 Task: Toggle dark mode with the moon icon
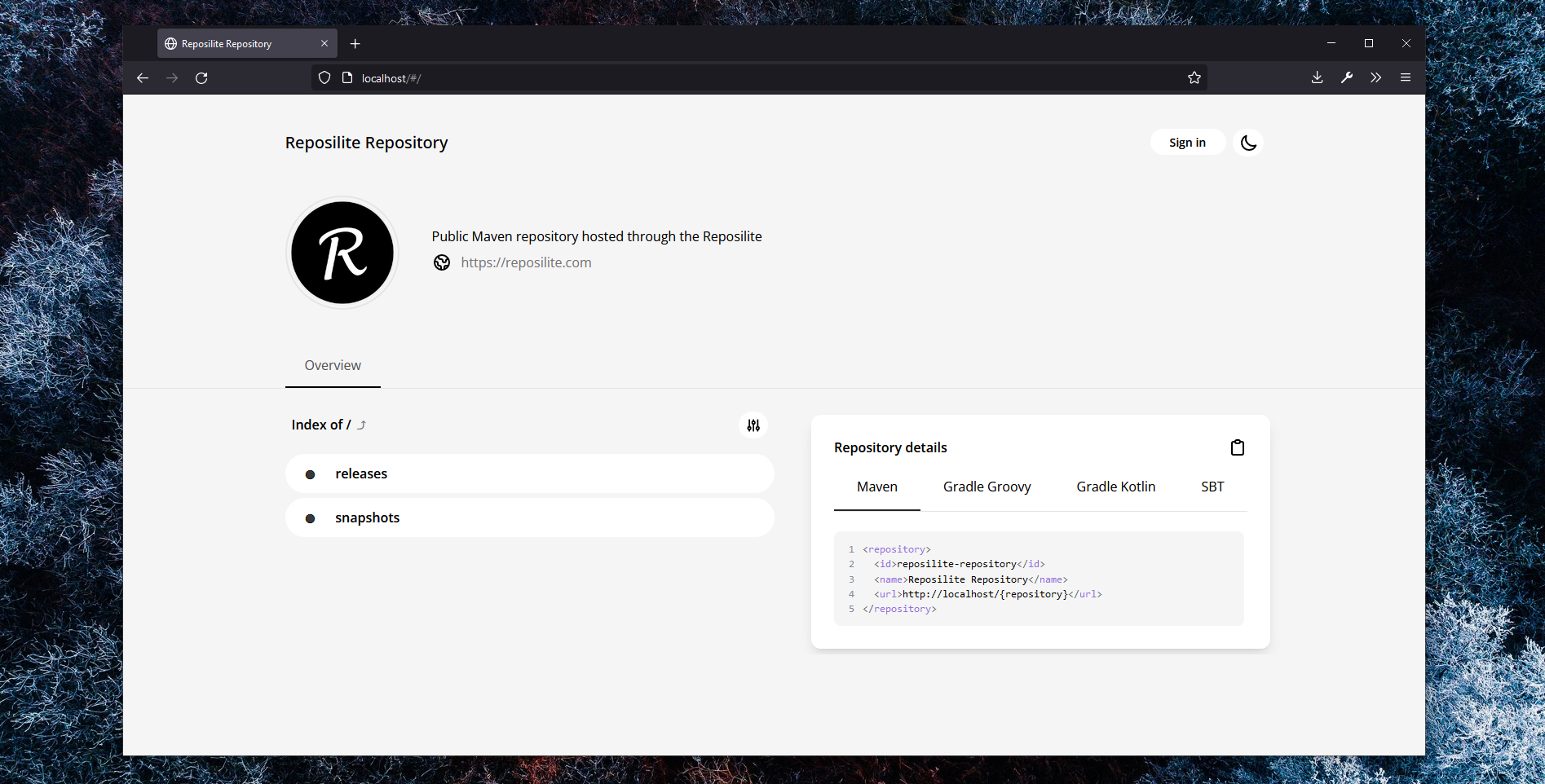[x=1247, y=142]
